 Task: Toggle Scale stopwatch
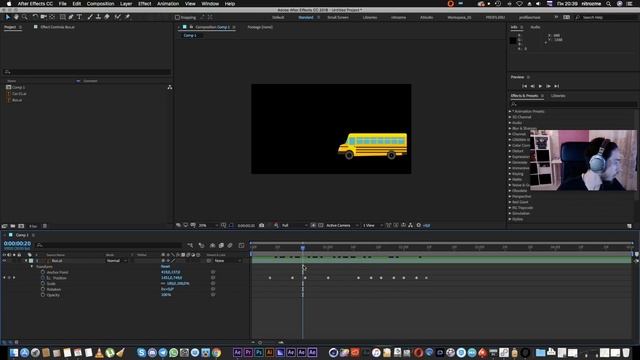click(43, 284)
